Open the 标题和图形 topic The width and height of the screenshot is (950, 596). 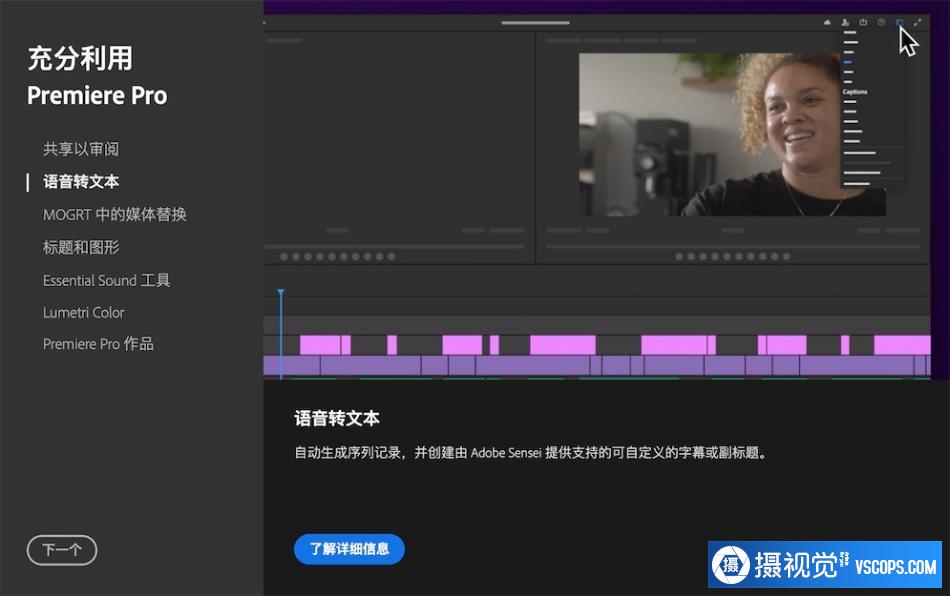[x=81, y=247]
